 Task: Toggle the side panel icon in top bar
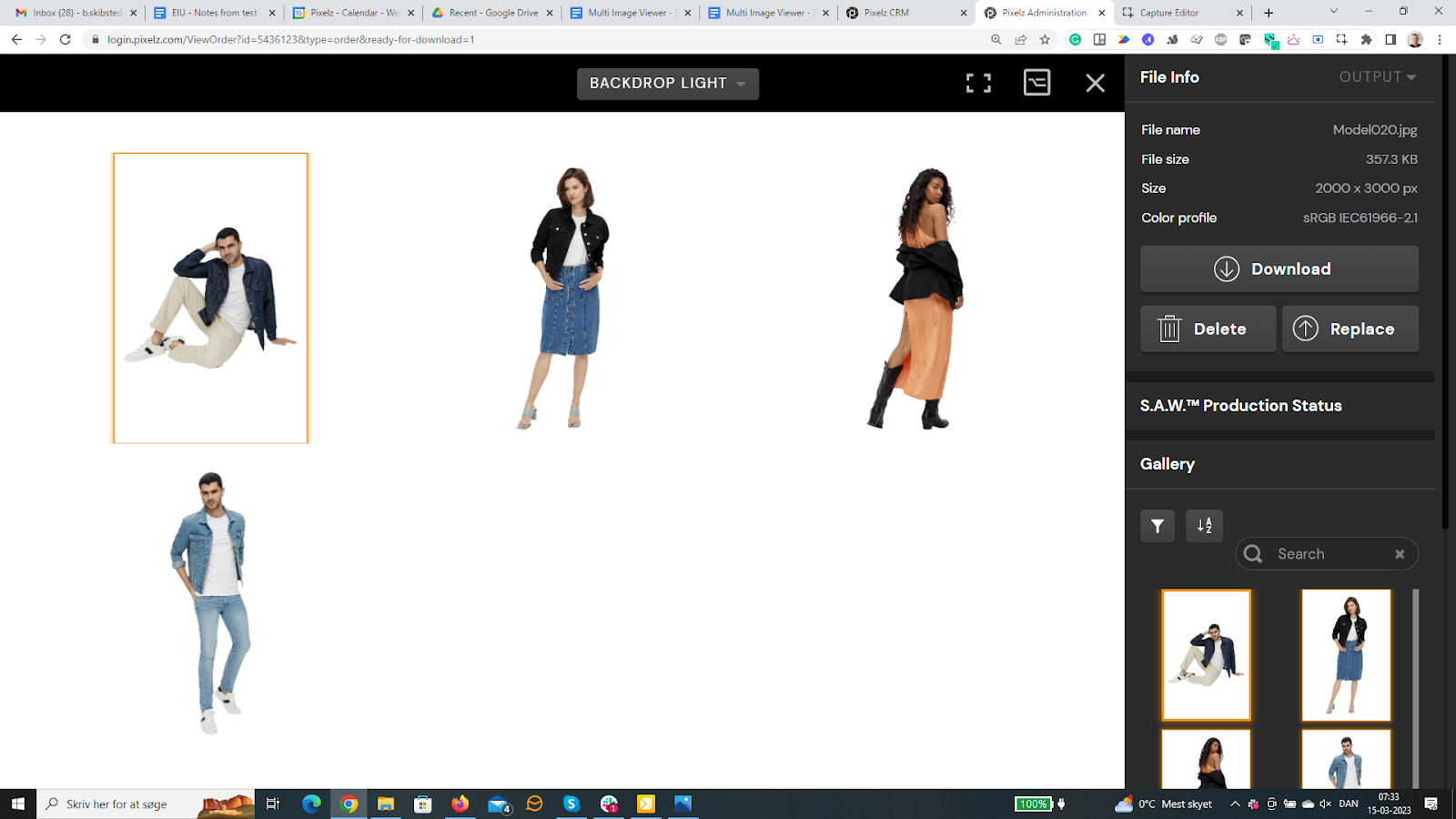pyautogui.click(x=1036, y=83)
